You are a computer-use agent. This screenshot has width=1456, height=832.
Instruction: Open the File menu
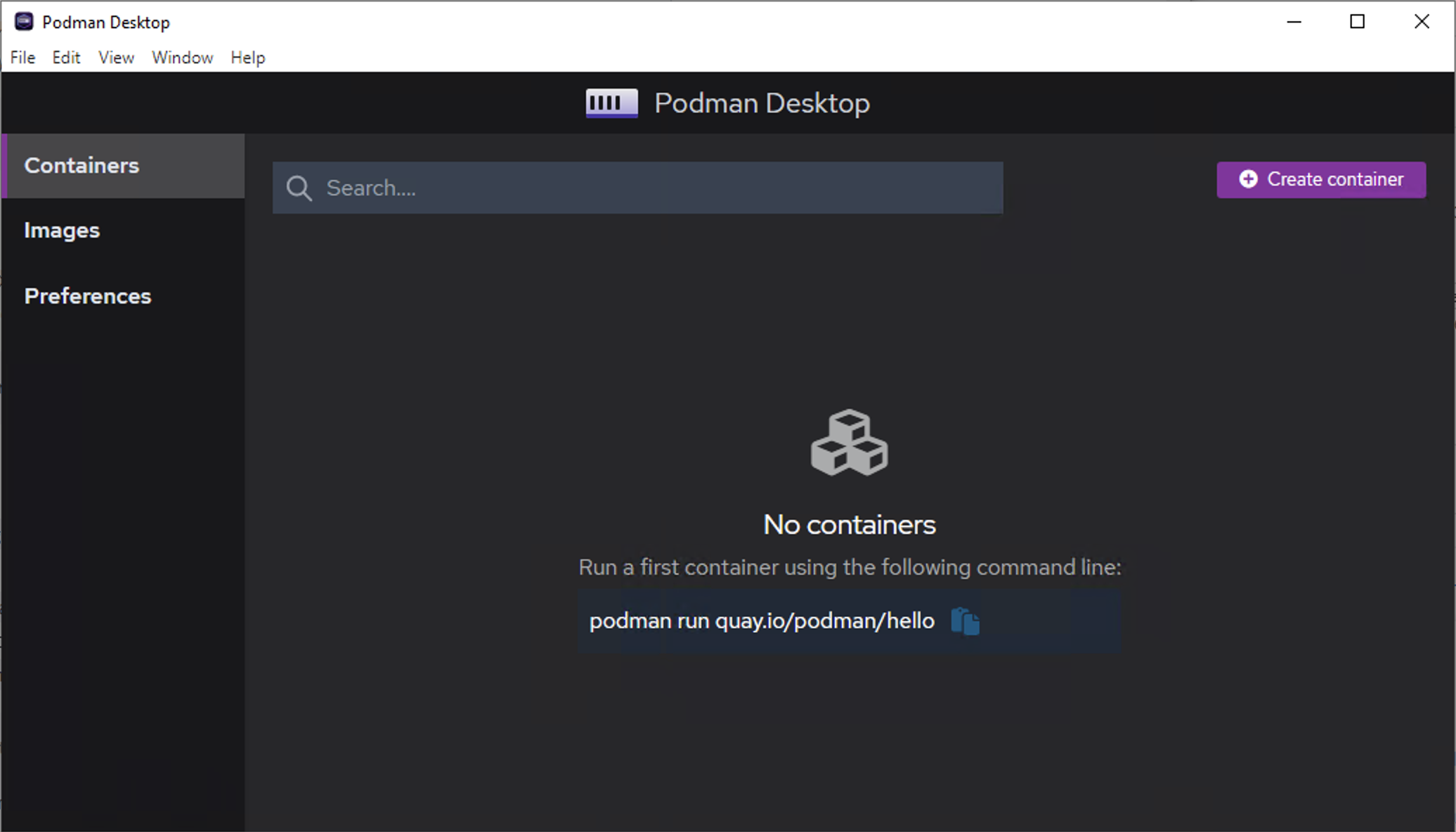coord(22,58)
